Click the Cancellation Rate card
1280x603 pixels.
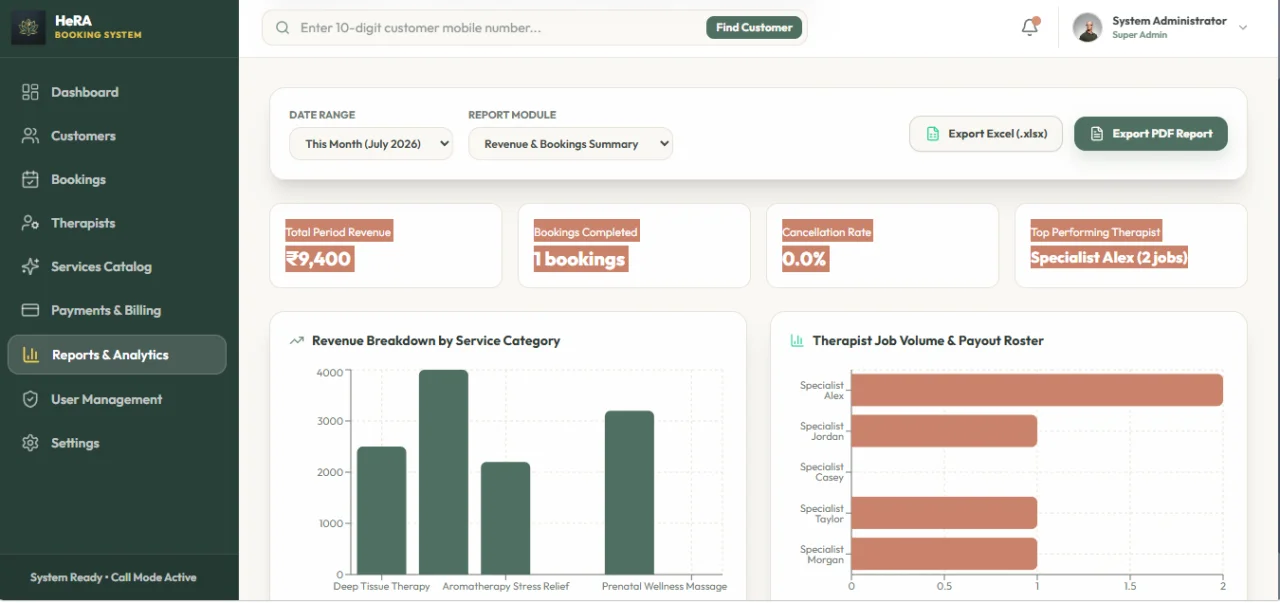pos(882,246)
